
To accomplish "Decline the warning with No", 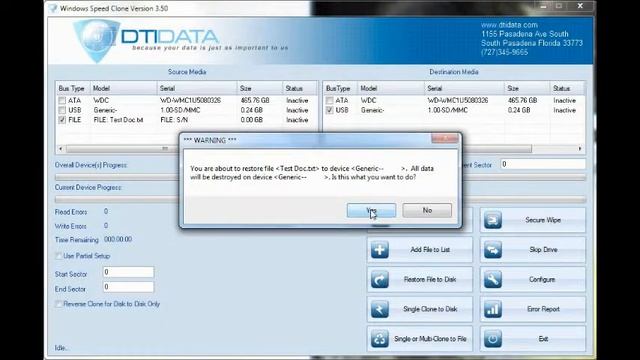I will [427, 211].
